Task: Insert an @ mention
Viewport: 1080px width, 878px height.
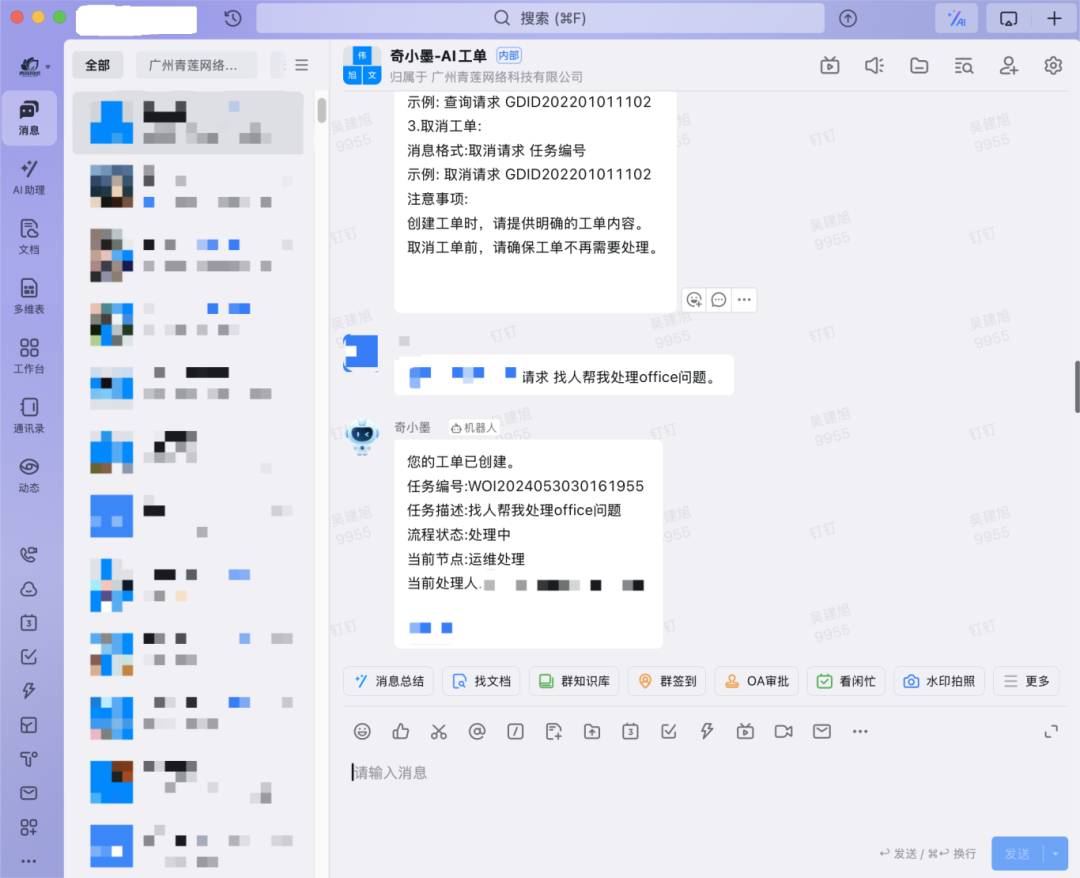Action: (x=477, y=731)
